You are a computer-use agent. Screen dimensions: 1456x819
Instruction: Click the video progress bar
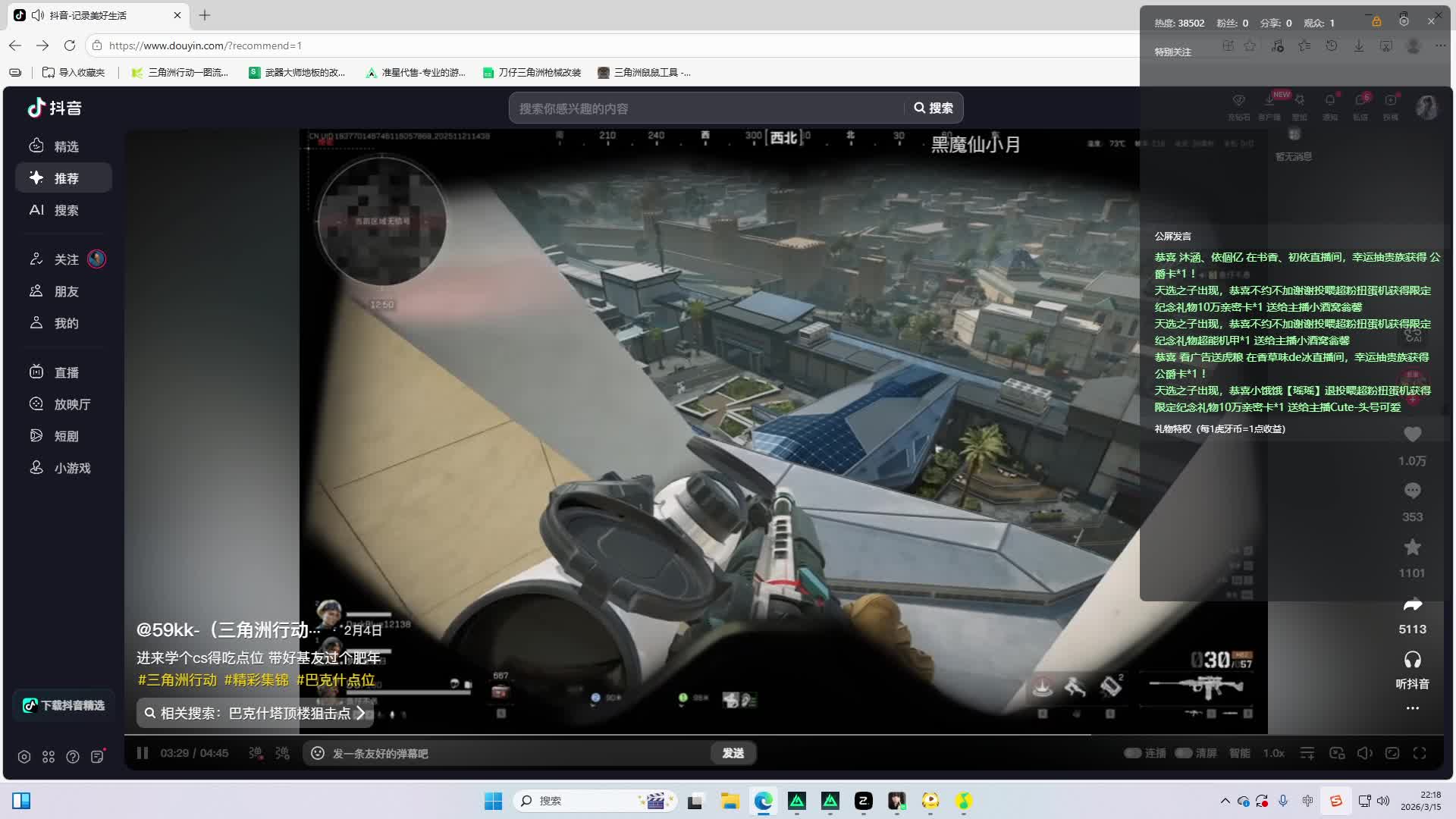coord(607,735)
